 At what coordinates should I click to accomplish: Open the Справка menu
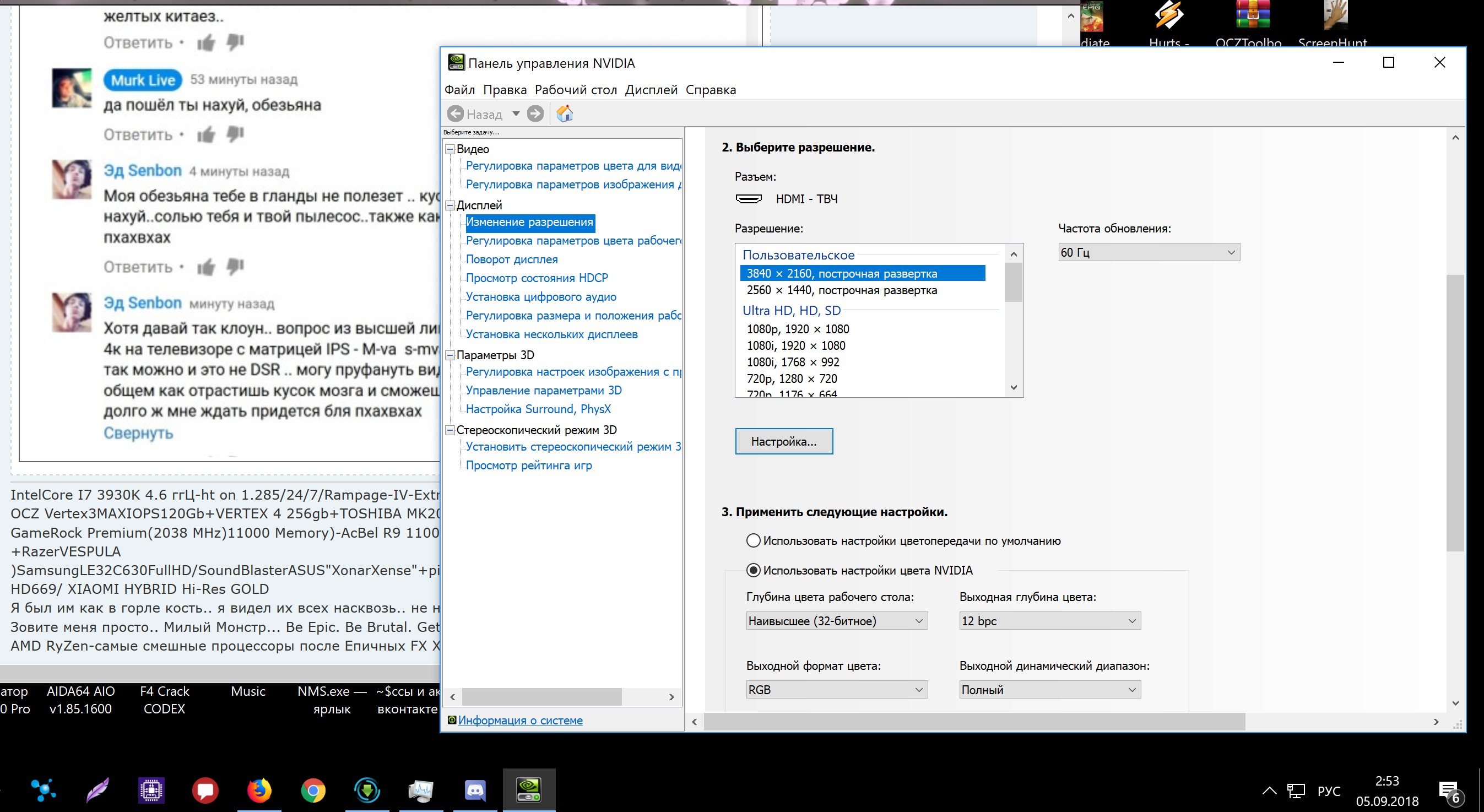(710, 90)
